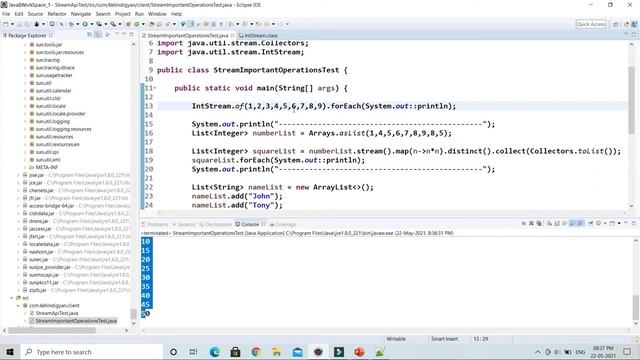The width and height of the screenshot is (640, 360).
Task: Click Clear Console icon
Action: (x=549, y=223)
